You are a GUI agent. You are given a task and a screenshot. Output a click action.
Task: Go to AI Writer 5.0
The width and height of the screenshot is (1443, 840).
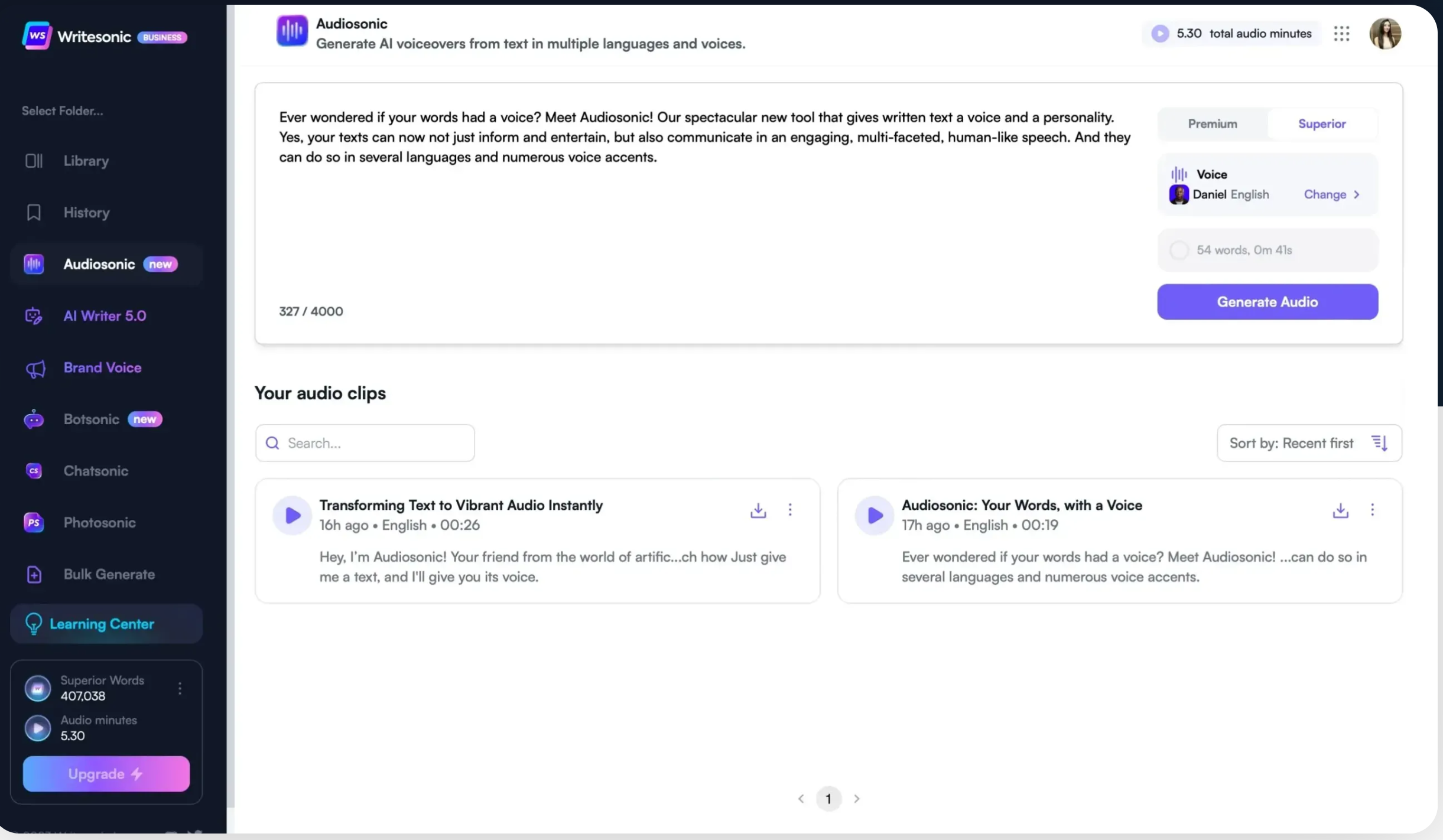[x=105, y=316]
